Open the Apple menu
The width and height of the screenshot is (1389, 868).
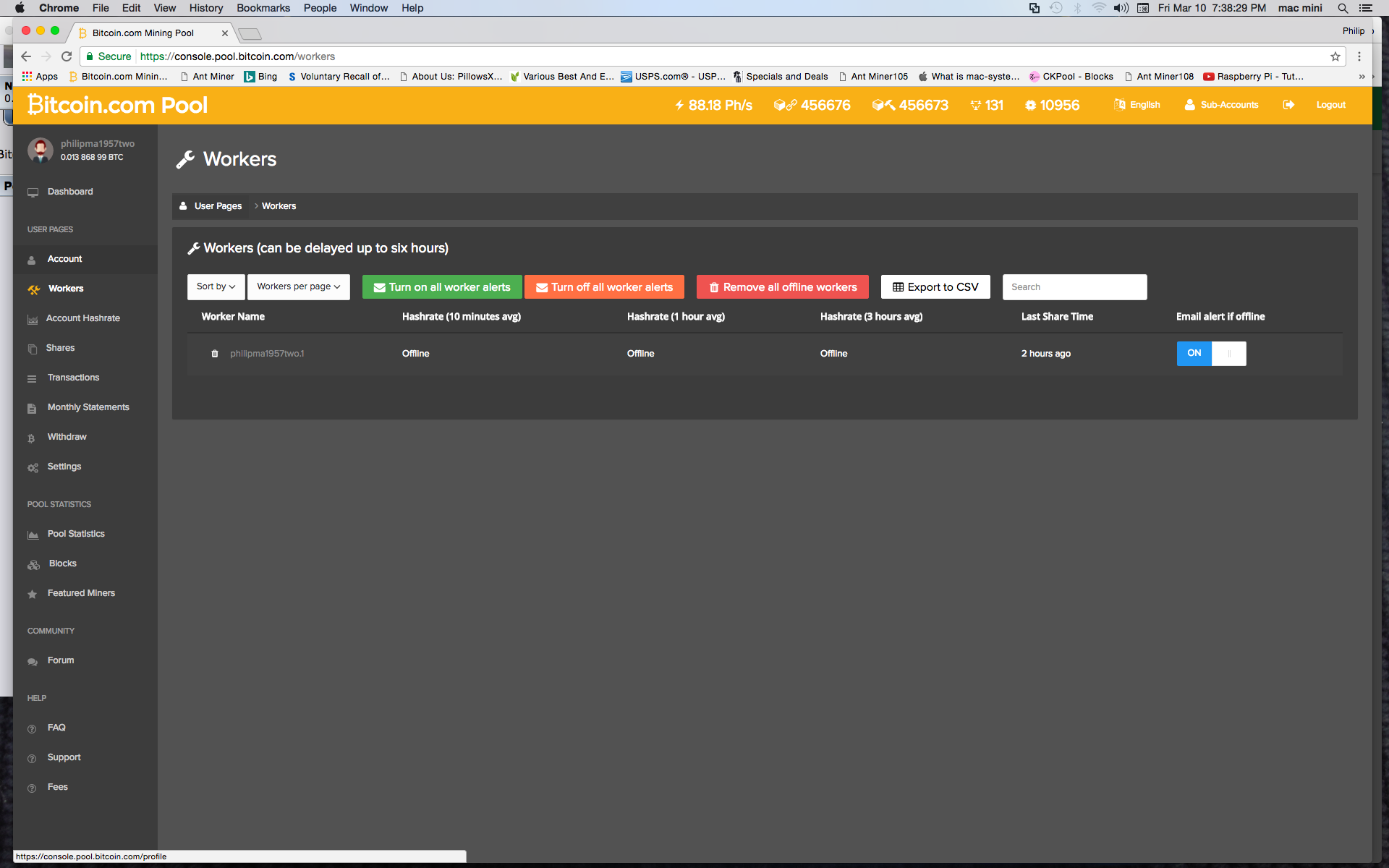[20, 8]
